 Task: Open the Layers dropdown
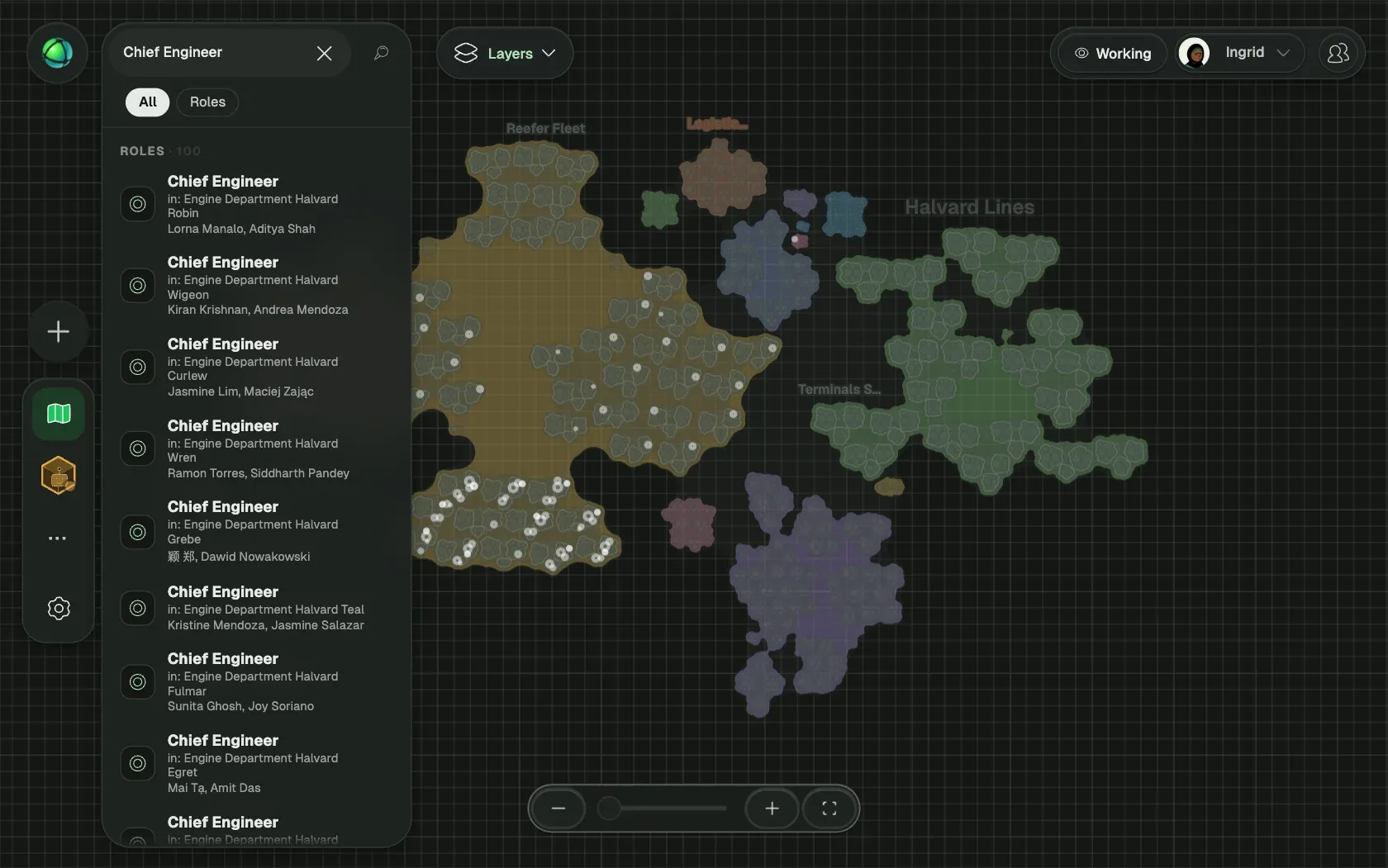pos(505,54)
